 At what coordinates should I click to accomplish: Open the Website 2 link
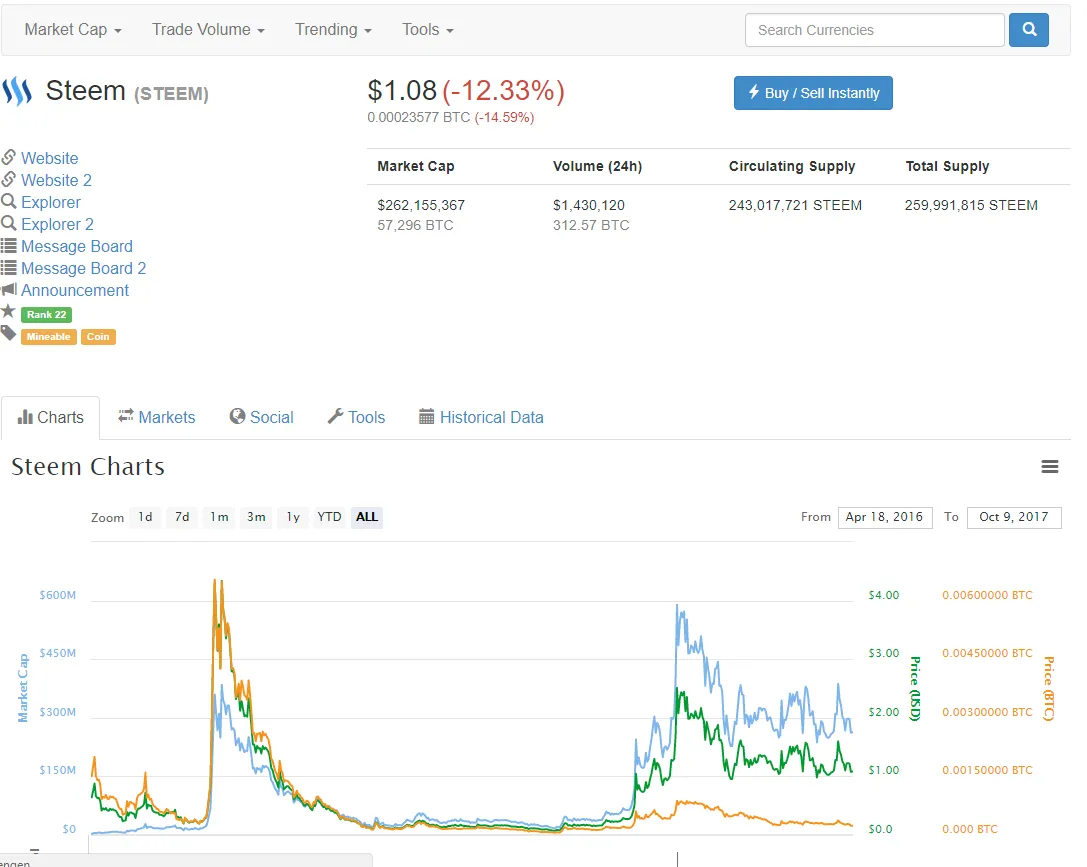[56, 180]
